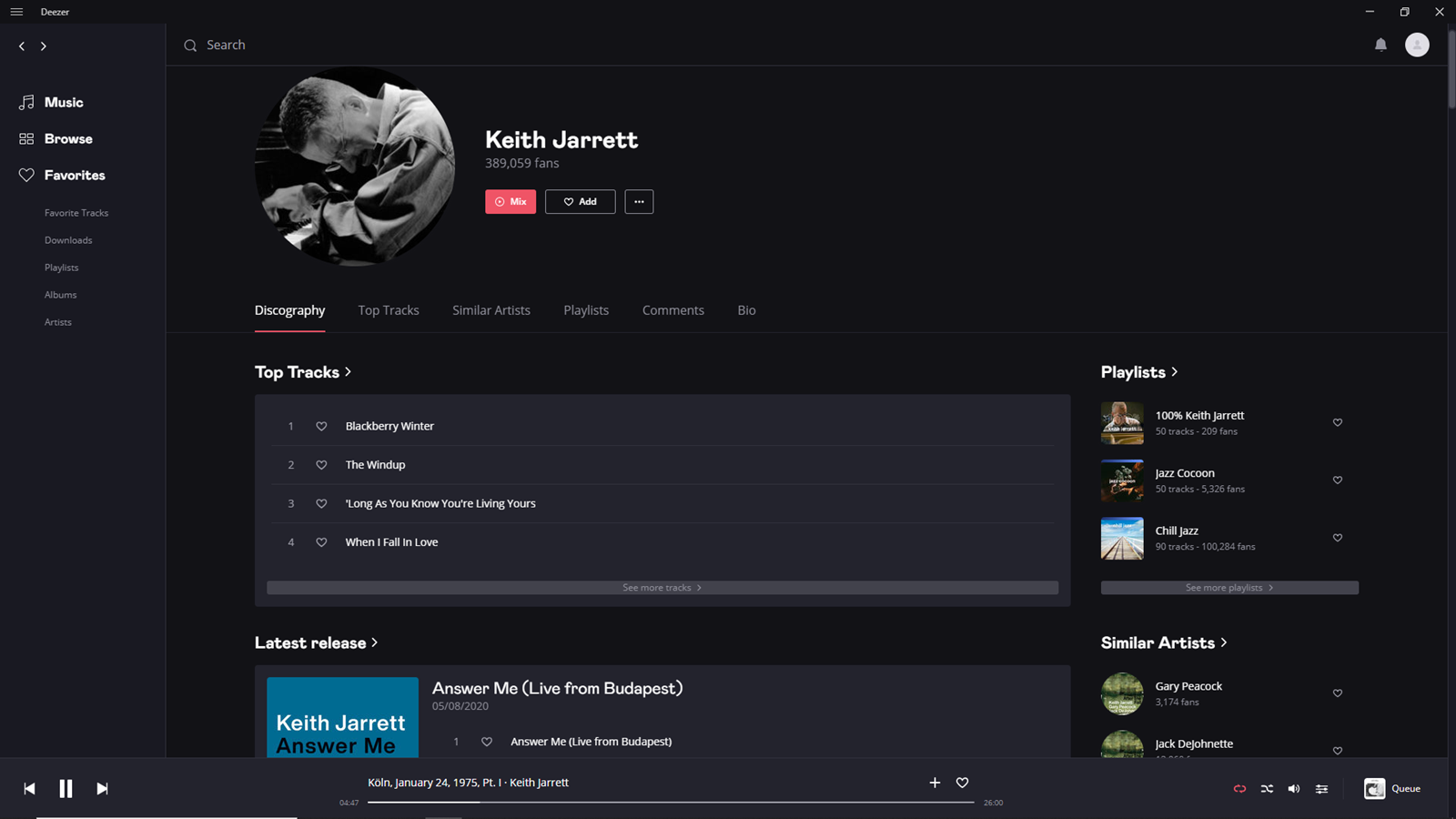Open the 100% Keith Jarrett playlist cover

[1122, 423]
